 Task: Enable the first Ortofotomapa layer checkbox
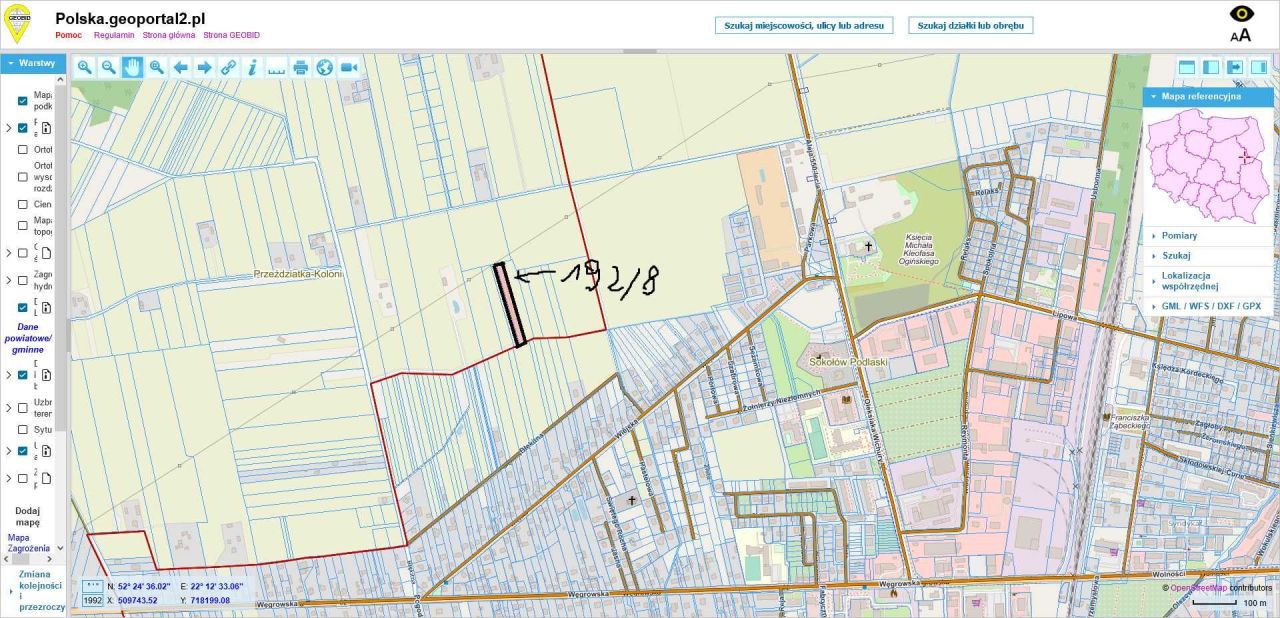(x=23, y=149)
